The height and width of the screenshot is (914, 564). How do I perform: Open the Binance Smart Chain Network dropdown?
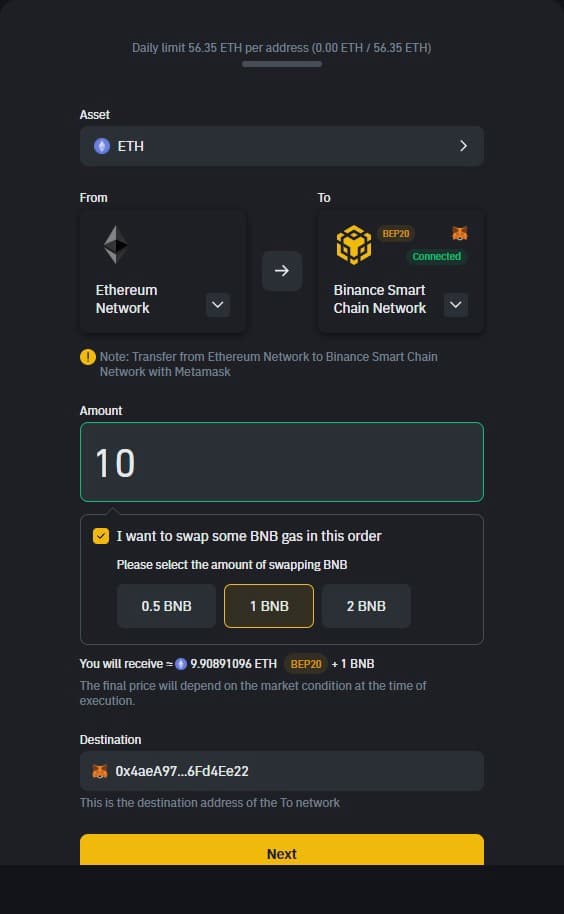[x=456, y=305]
